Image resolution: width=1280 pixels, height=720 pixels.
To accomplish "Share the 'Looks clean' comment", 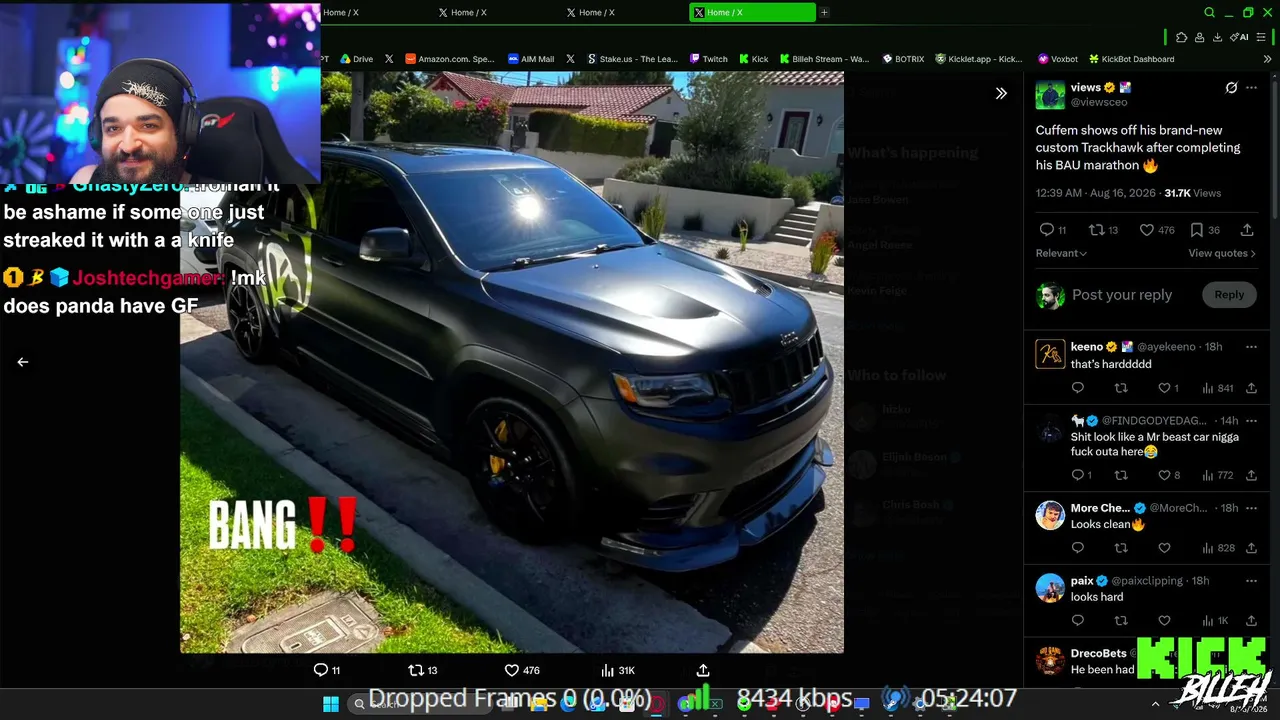I will coord(1251,548).
